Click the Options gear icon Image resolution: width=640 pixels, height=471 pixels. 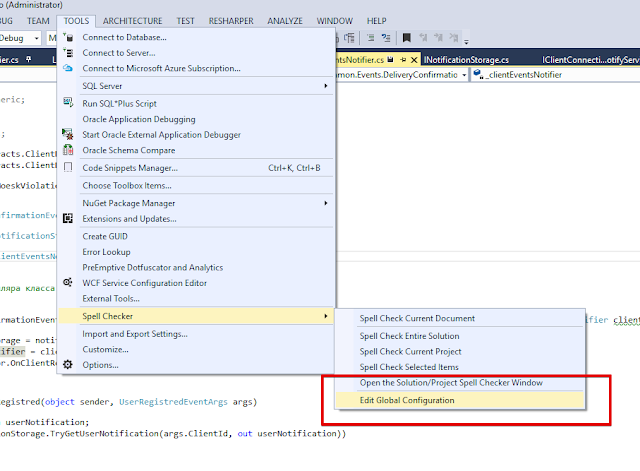pos(68,364)
